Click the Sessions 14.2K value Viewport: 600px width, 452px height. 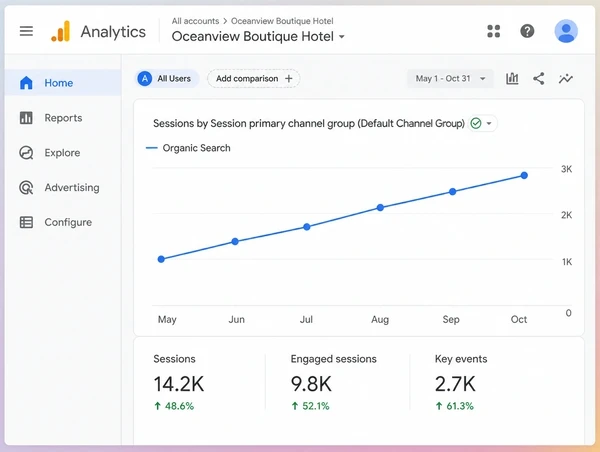pos(179,384)
